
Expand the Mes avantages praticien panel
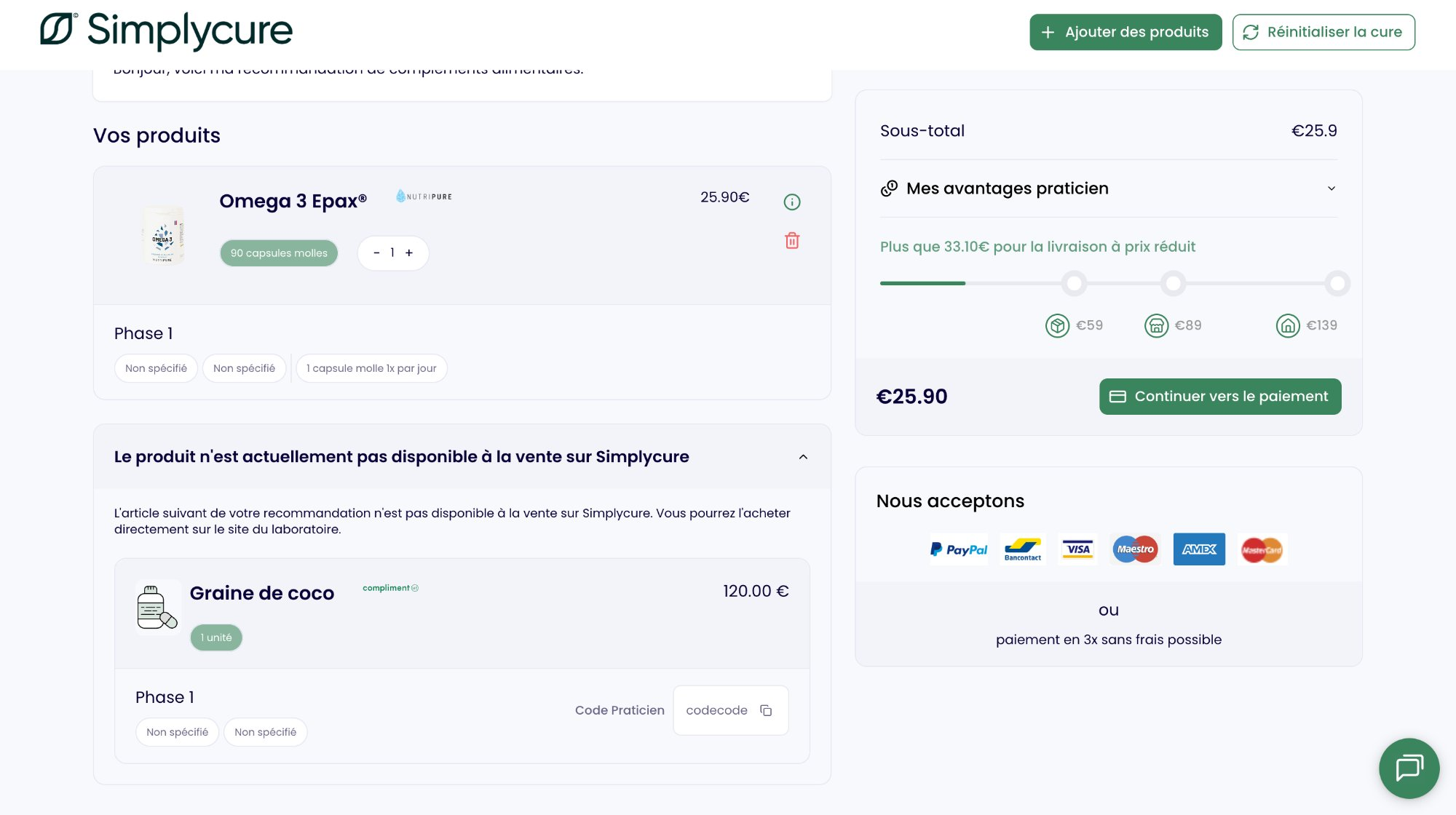(x=1332, y=188)
